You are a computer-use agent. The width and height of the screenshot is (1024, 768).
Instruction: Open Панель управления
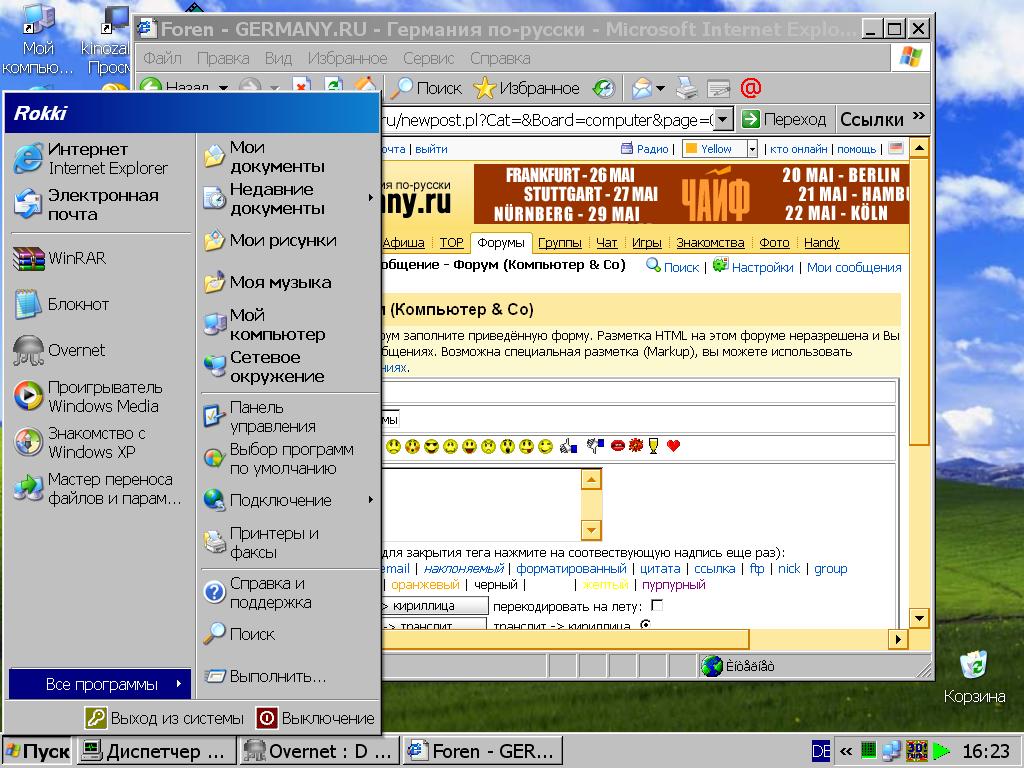289,417
